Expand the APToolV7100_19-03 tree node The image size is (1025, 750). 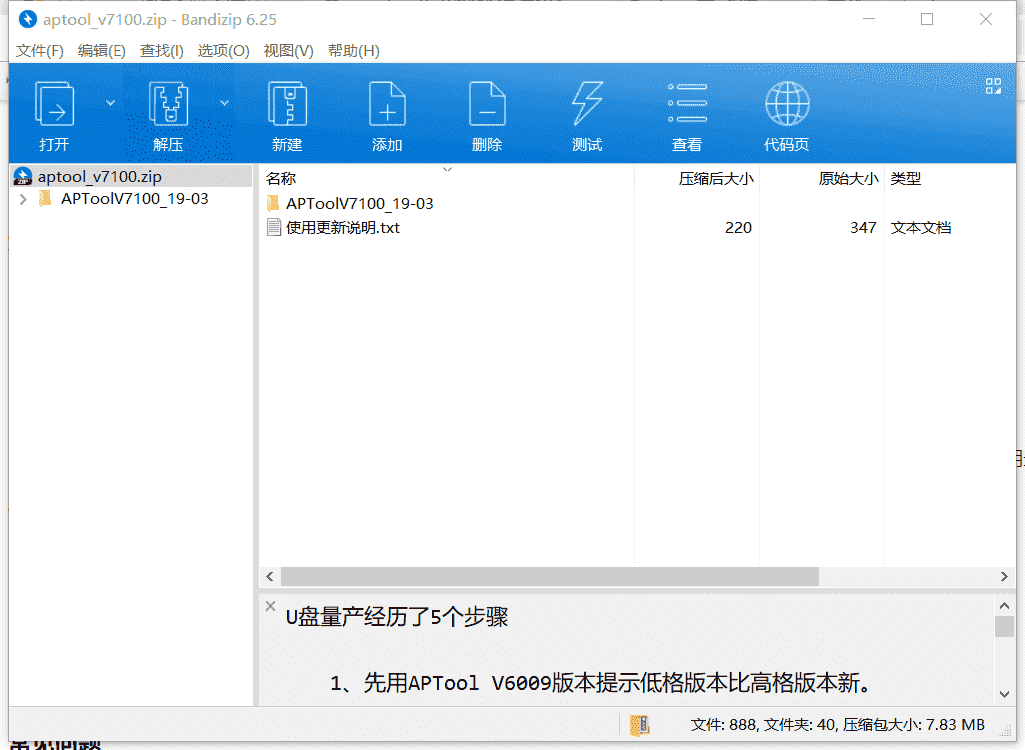click(23, 199)
